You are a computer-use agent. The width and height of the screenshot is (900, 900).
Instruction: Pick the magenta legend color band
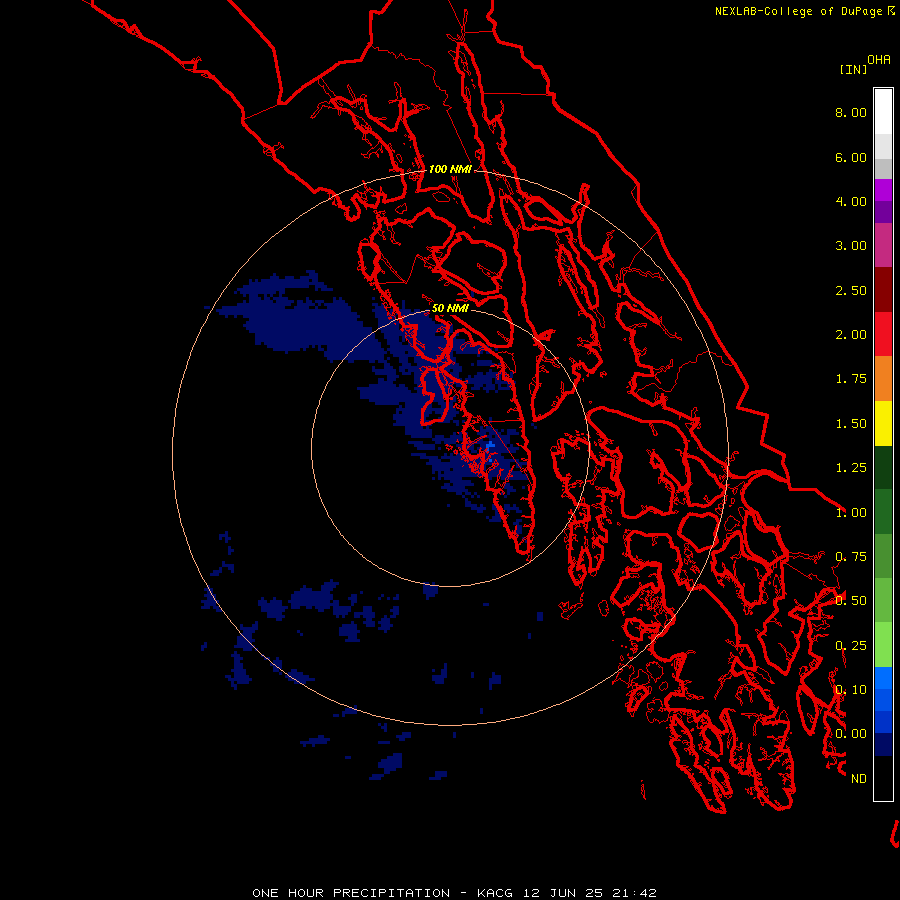click(x=883, y=190)
